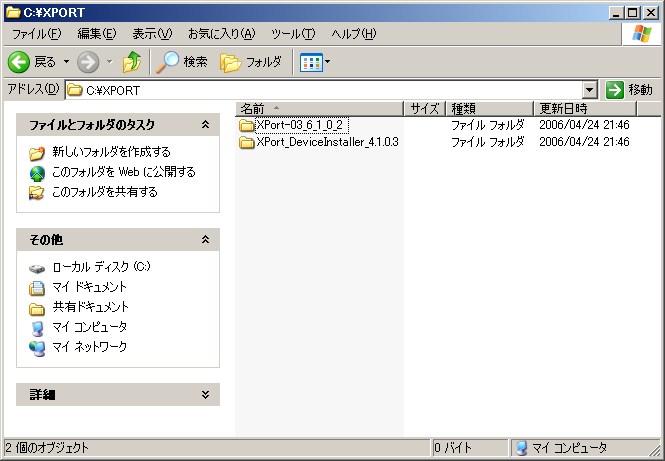Go up one folder level

click(132, 62)
